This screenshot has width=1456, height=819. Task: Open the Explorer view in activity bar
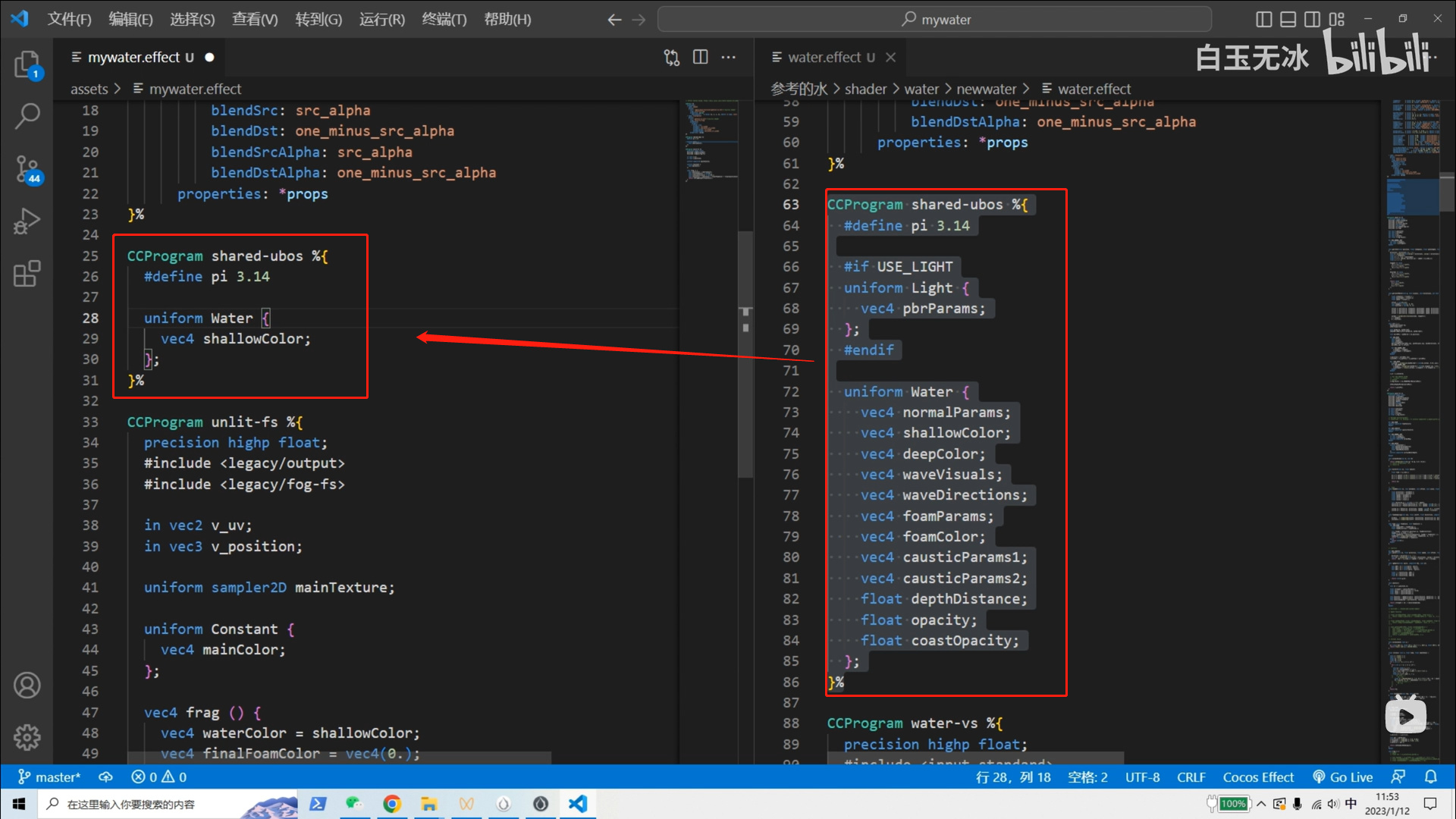pos(27,65)
